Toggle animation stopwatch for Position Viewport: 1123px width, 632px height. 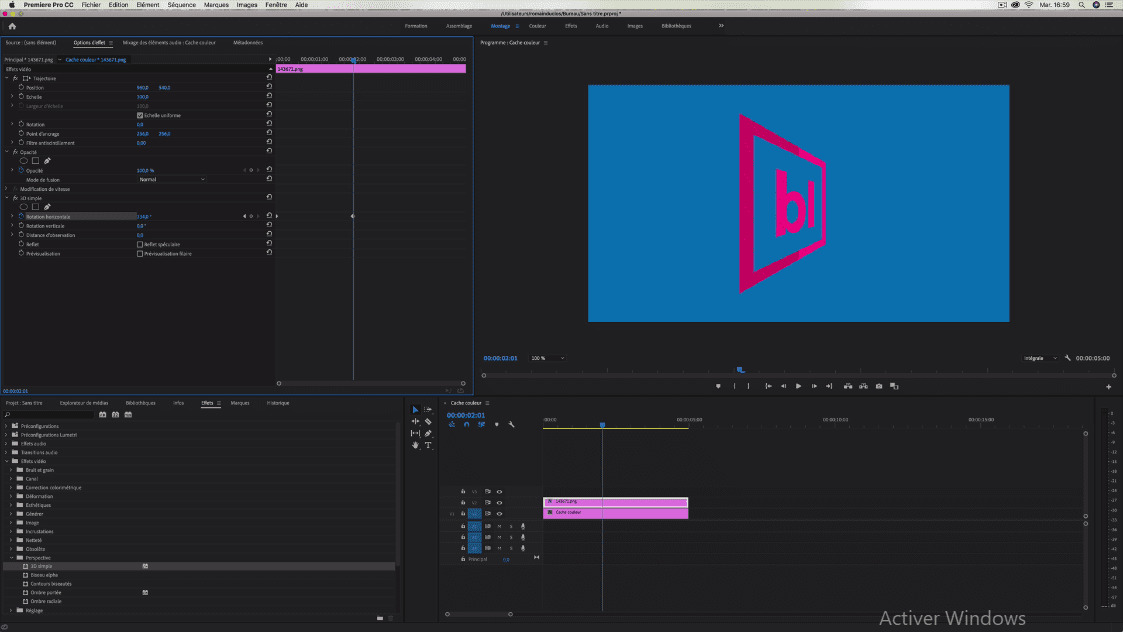point(21,87)
